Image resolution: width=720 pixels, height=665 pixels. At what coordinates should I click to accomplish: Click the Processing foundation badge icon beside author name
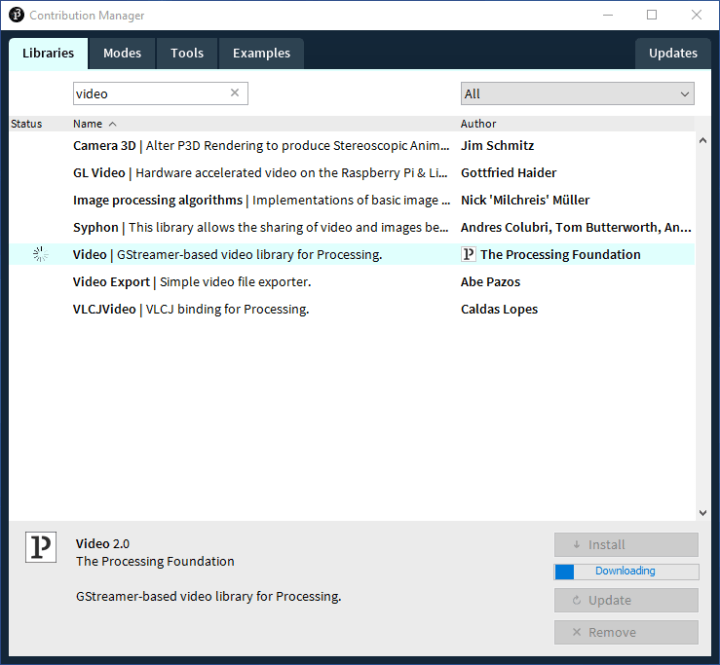pyautogui.click(x=468, y=254)
